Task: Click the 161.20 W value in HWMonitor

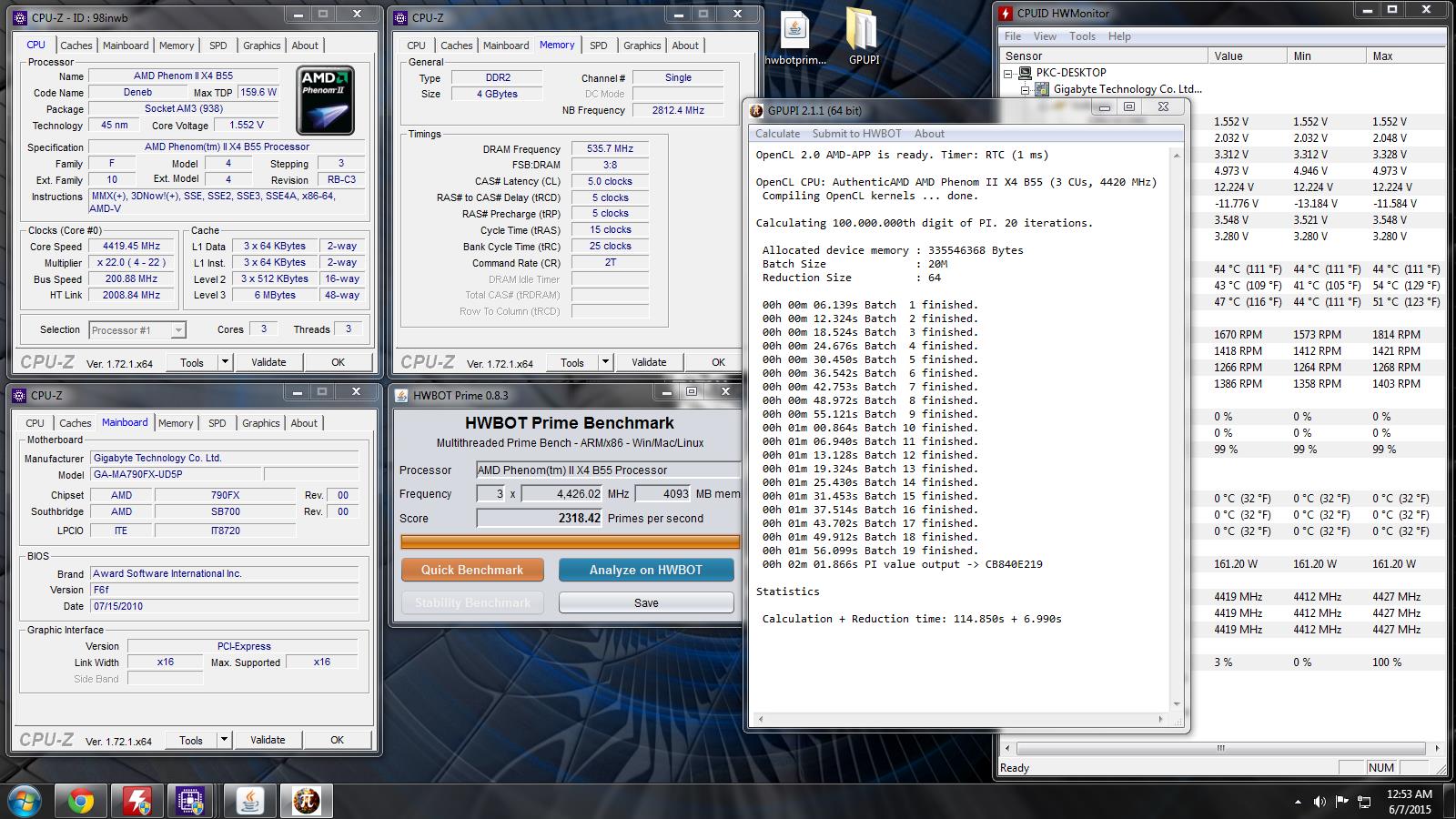Action: click(1235, 564)
